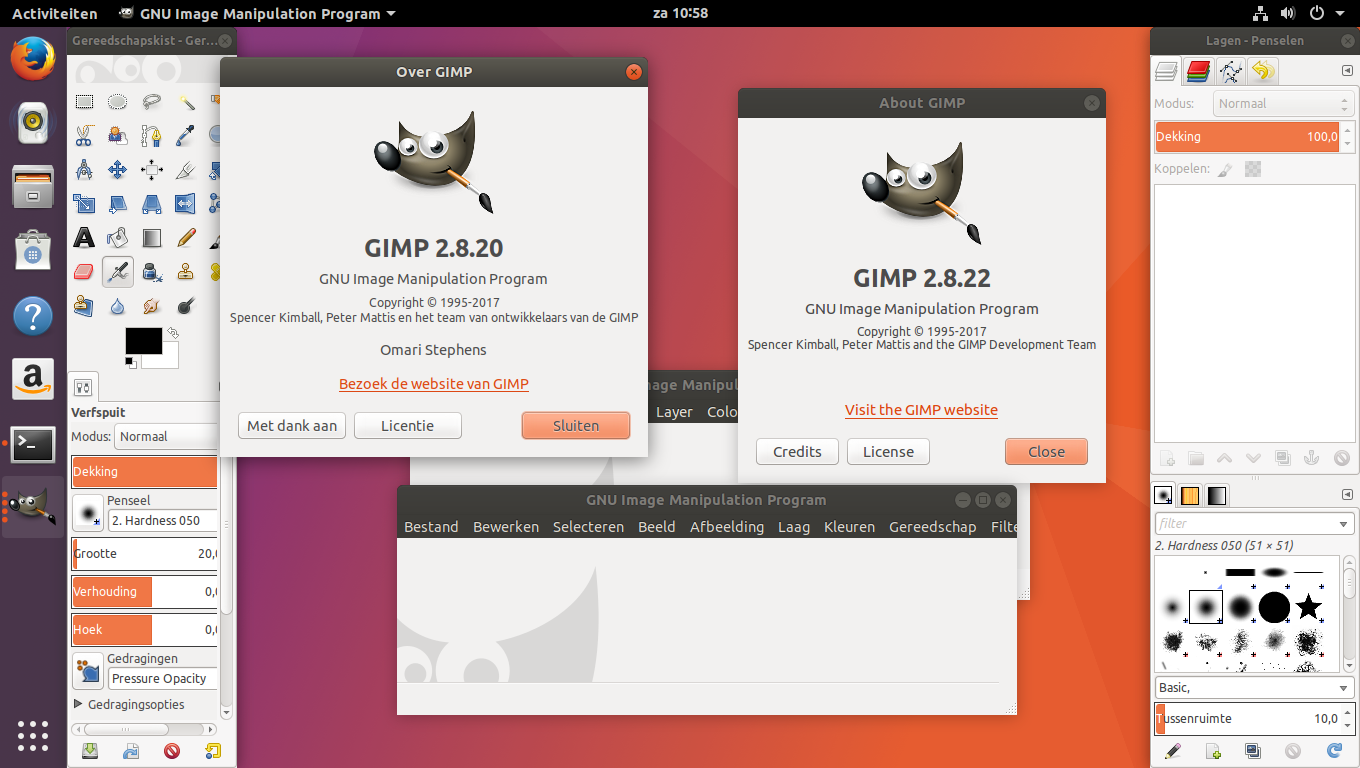This screenshot has width=1360, height=768.
Task: Select the Alignment tool
Action: pyautogui.click(x=152, y=169)
